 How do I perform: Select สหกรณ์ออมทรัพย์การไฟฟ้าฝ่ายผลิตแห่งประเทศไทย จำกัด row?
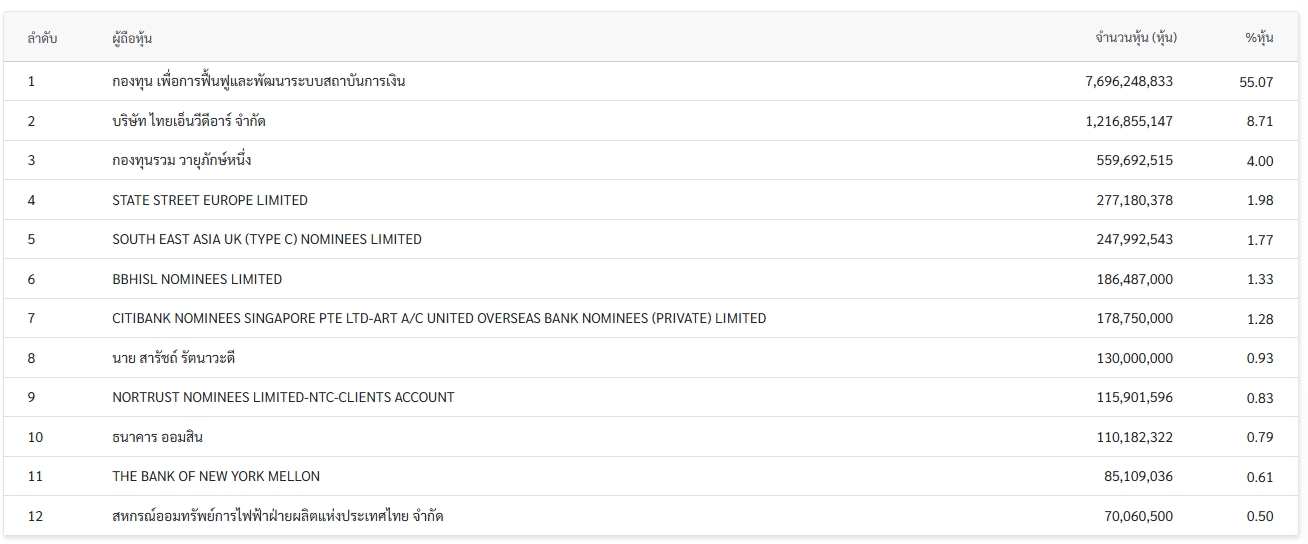click(x=278, y=516)
